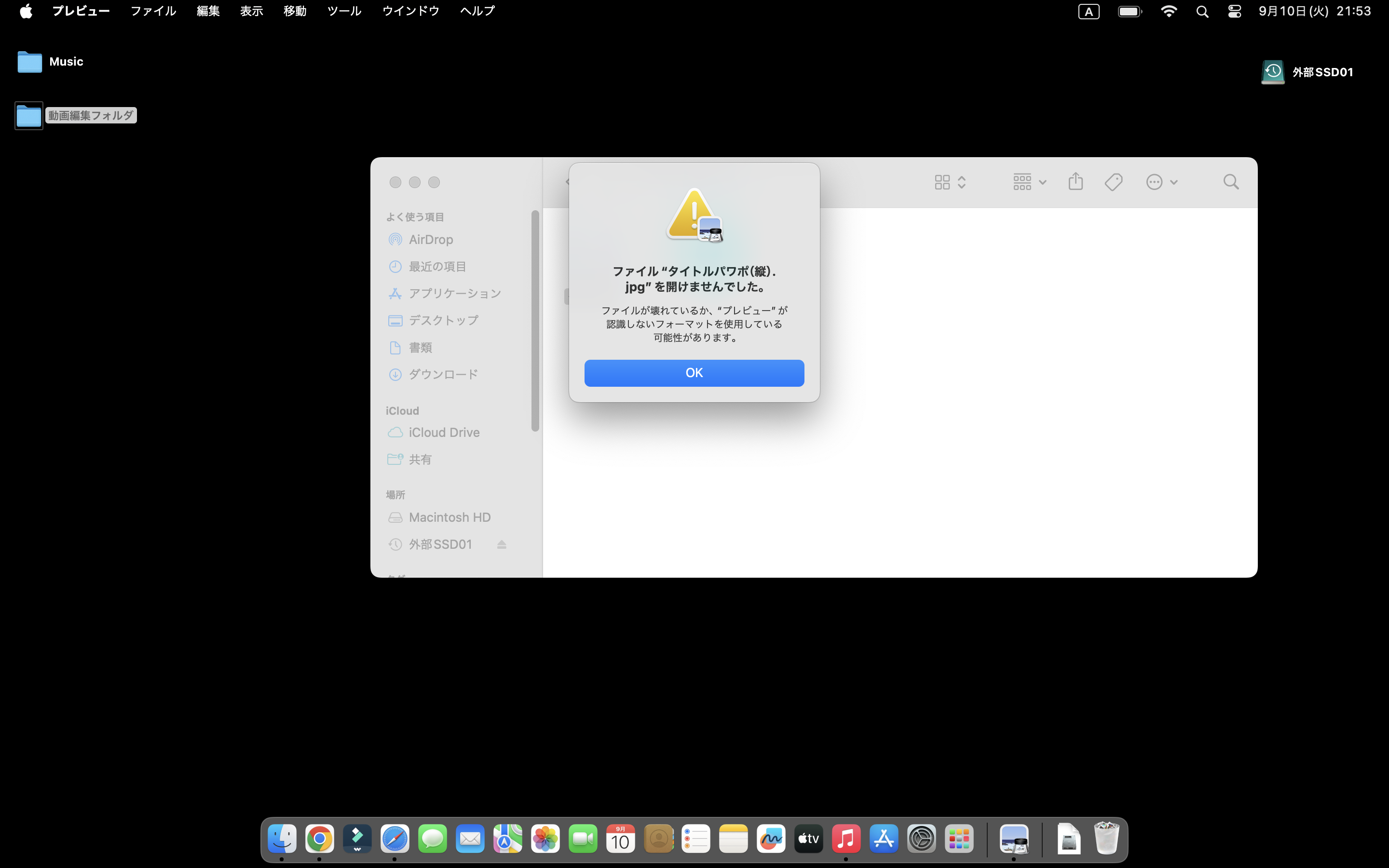Open Control Center in the menu bar
Viewport: 1389px width, 868px height.
tap(1234, 12)
